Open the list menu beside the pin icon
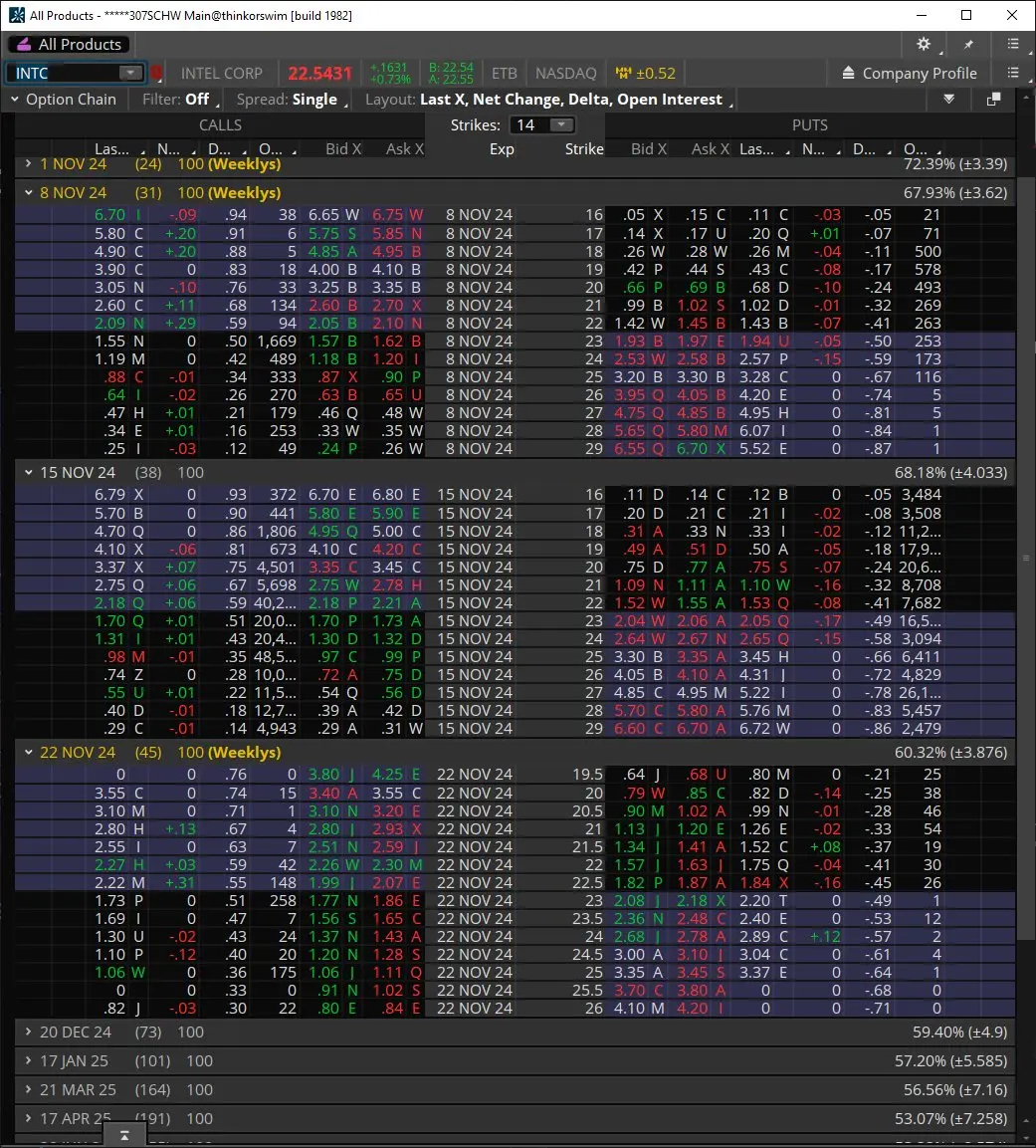The height and width of the screenshot is (1148, 1036). (1013, 44)
